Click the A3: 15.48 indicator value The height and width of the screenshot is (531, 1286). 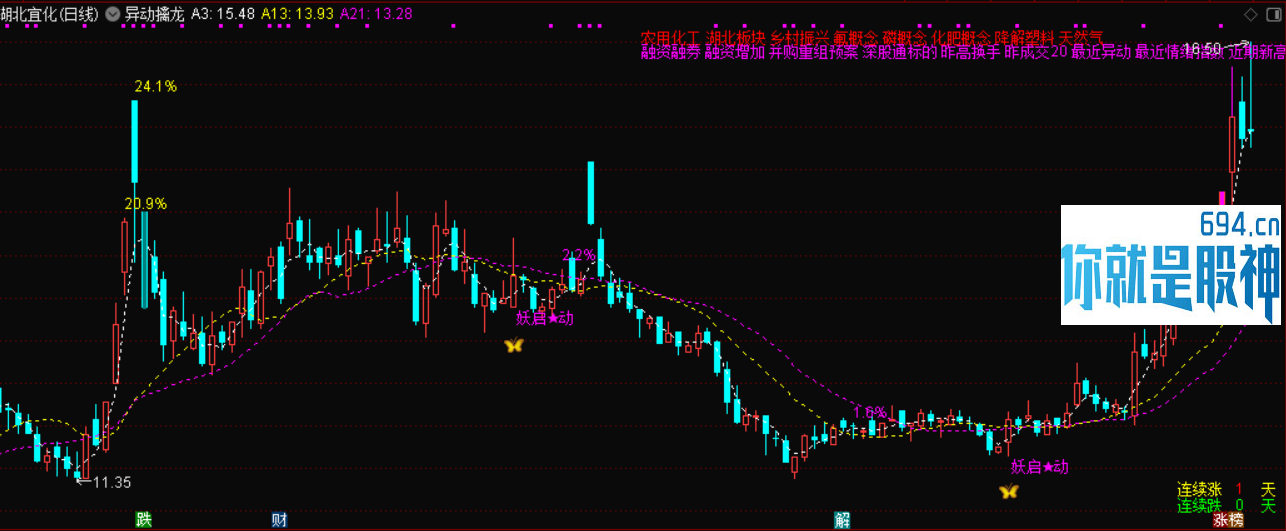click(x=224, y=15)
